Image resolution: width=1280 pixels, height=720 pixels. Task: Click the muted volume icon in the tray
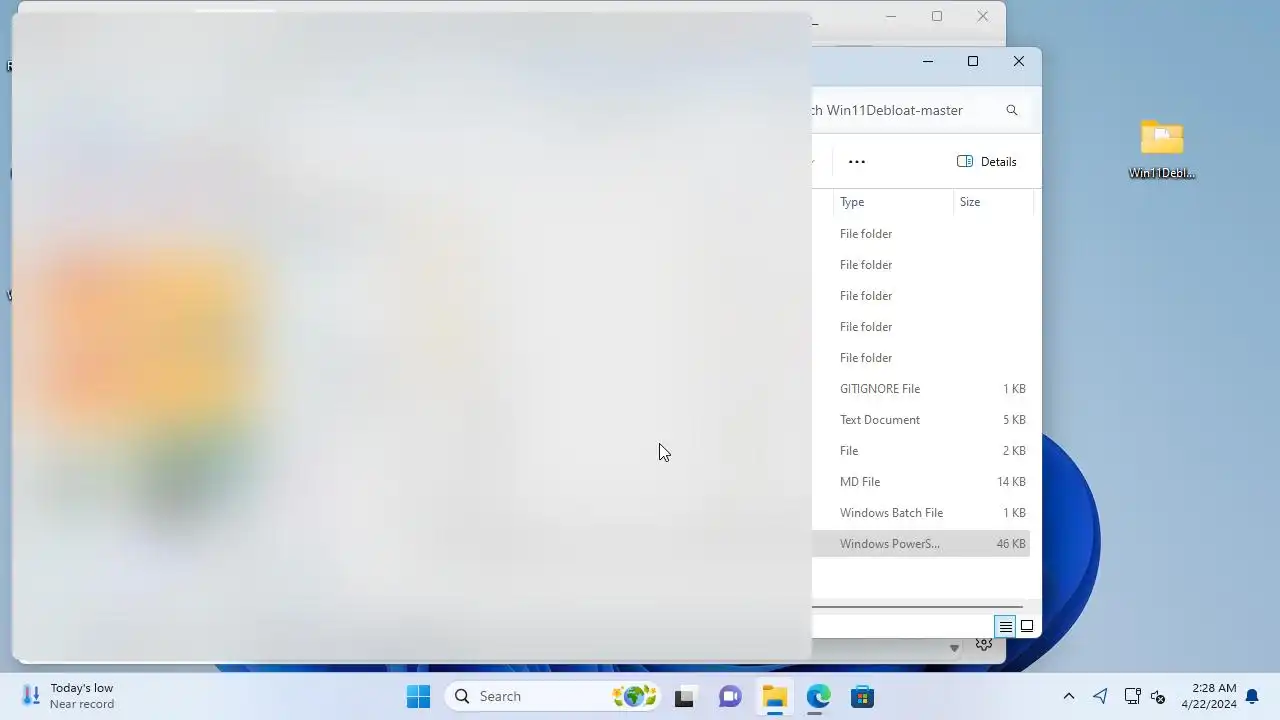(1159, 696)
